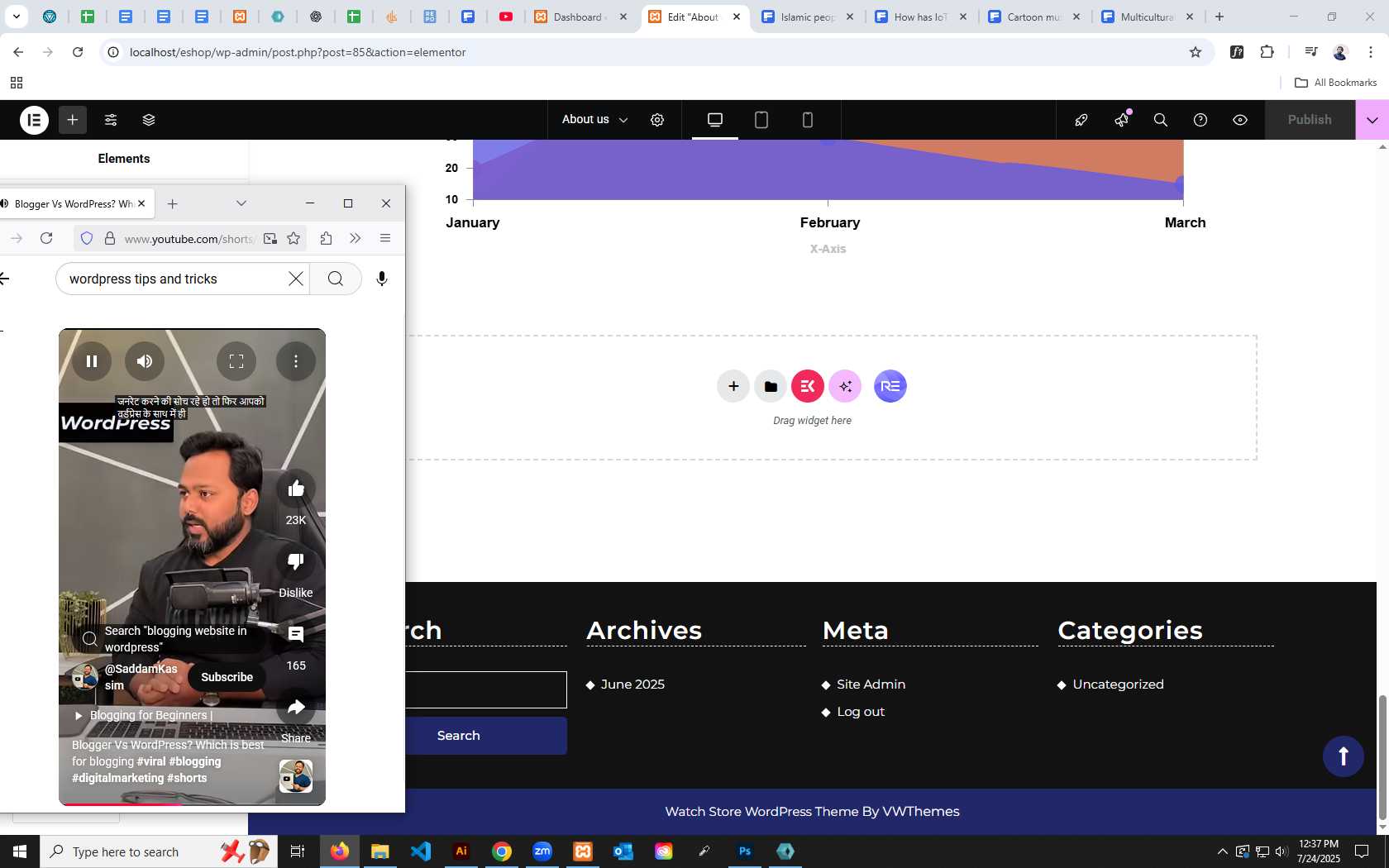Add new section with plus button in drop area
Screen dimensions: 1389x868
click(733, 386)
